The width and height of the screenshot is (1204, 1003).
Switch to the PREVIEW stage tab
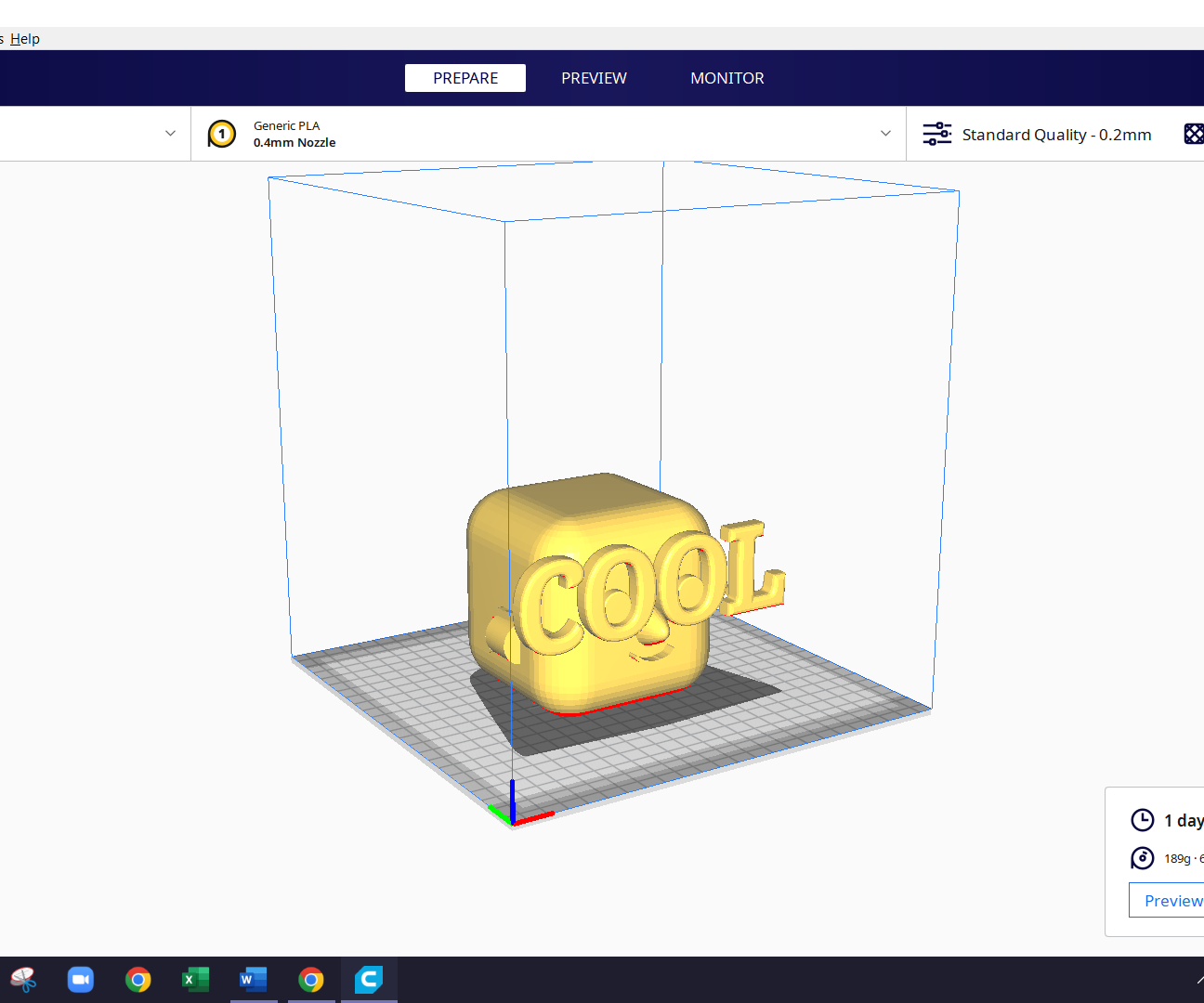point(594,78)
